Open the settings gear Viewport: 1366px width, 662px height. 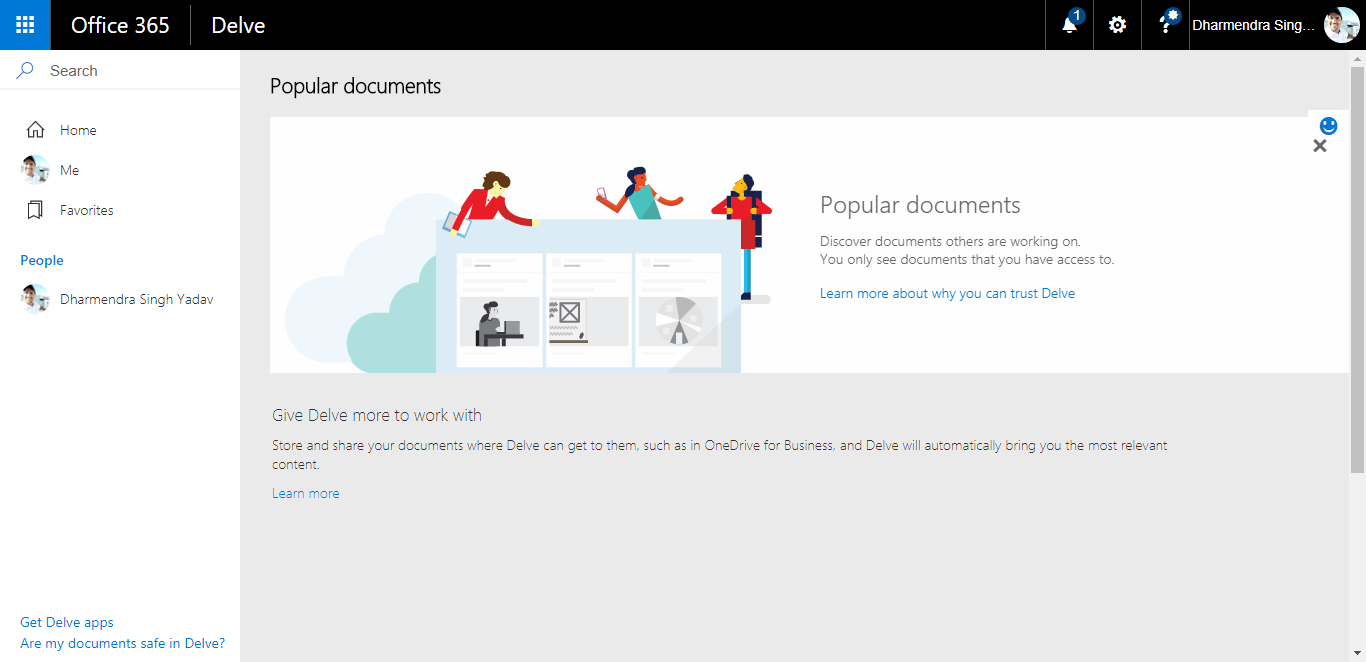click(x=1117, y=25)
